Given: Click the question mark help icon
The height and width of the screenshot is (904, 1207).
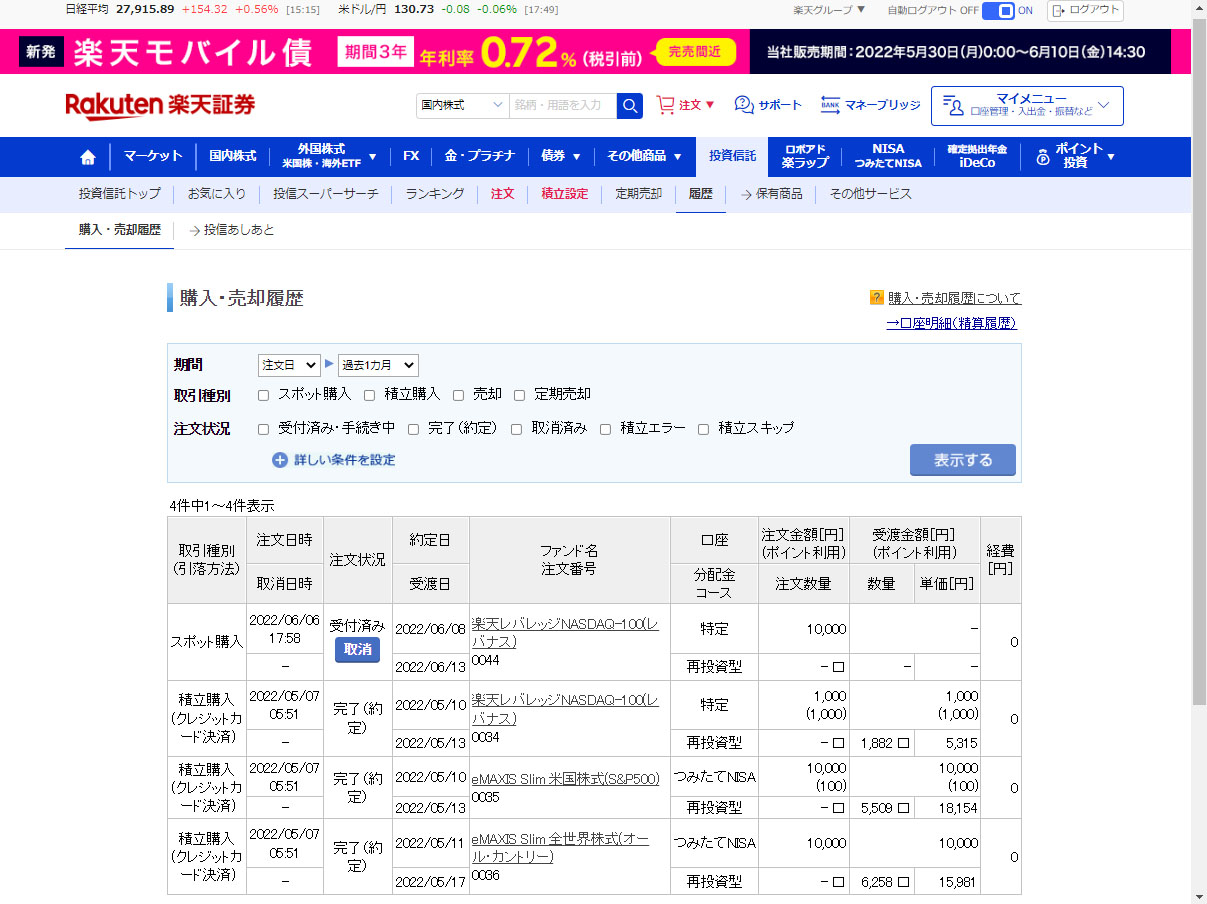Looking at the screenshot, I should (877, 298).
